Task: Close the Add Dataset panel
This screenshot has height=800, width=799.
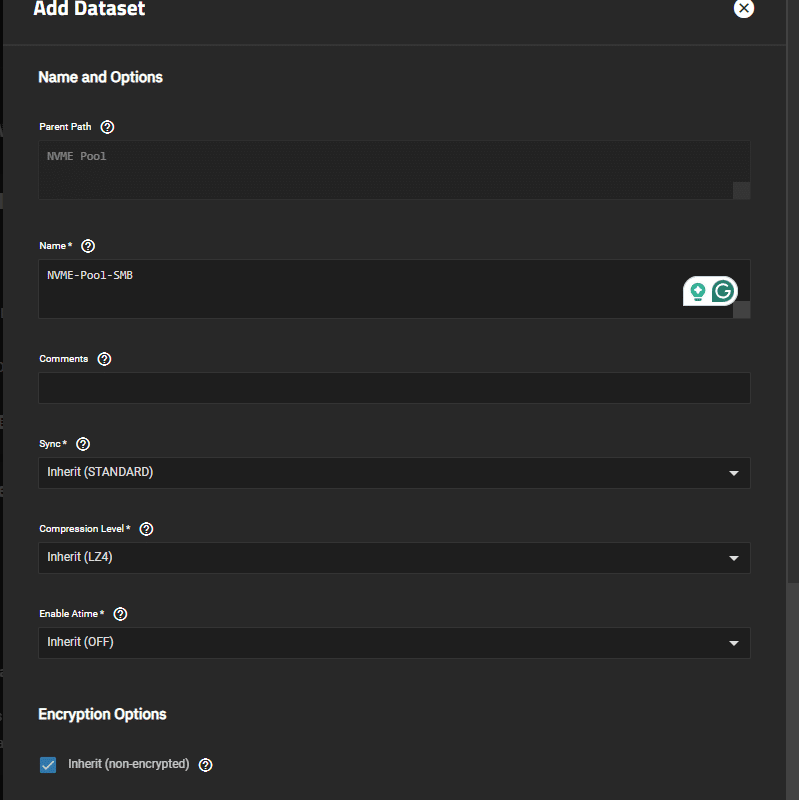Action: [743, 8]
